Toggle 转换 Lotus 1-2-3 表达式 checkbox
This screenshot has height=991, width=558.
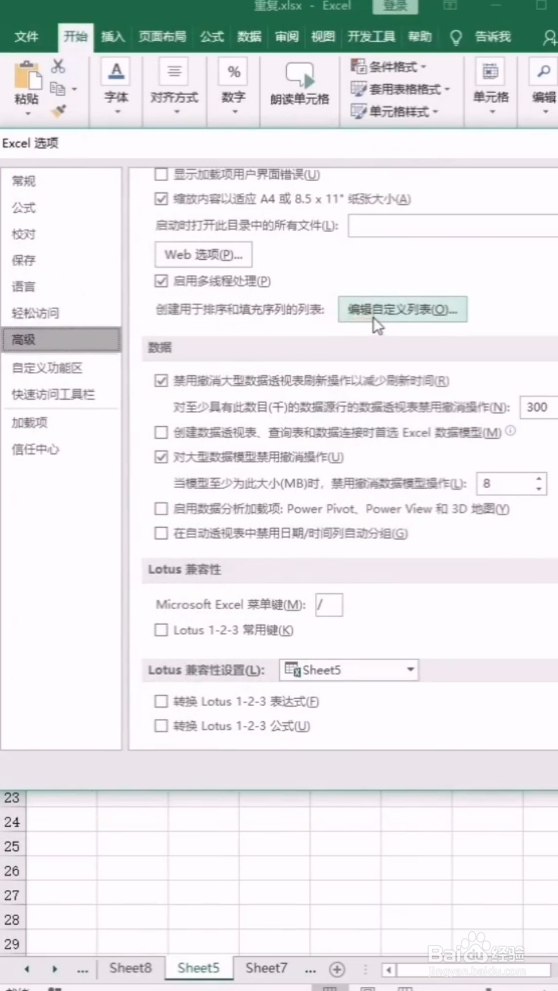161,702
